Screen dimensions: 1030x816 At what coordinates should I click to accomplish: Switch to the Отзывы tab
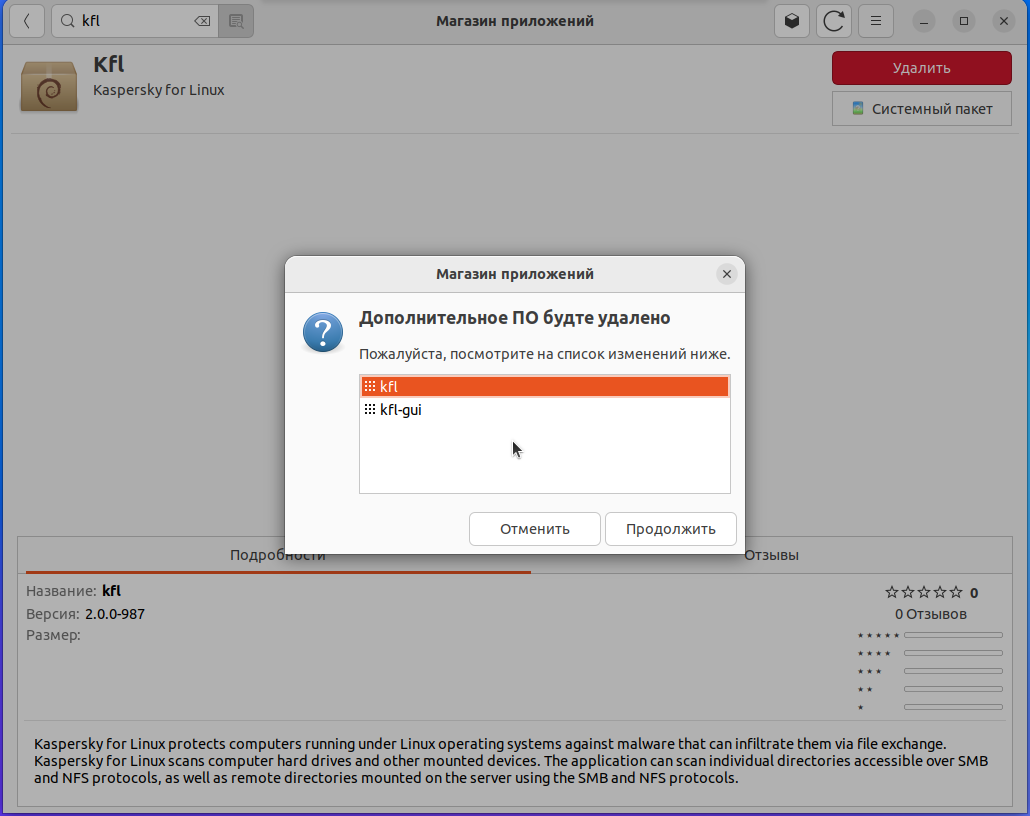[x=771, y=555]
